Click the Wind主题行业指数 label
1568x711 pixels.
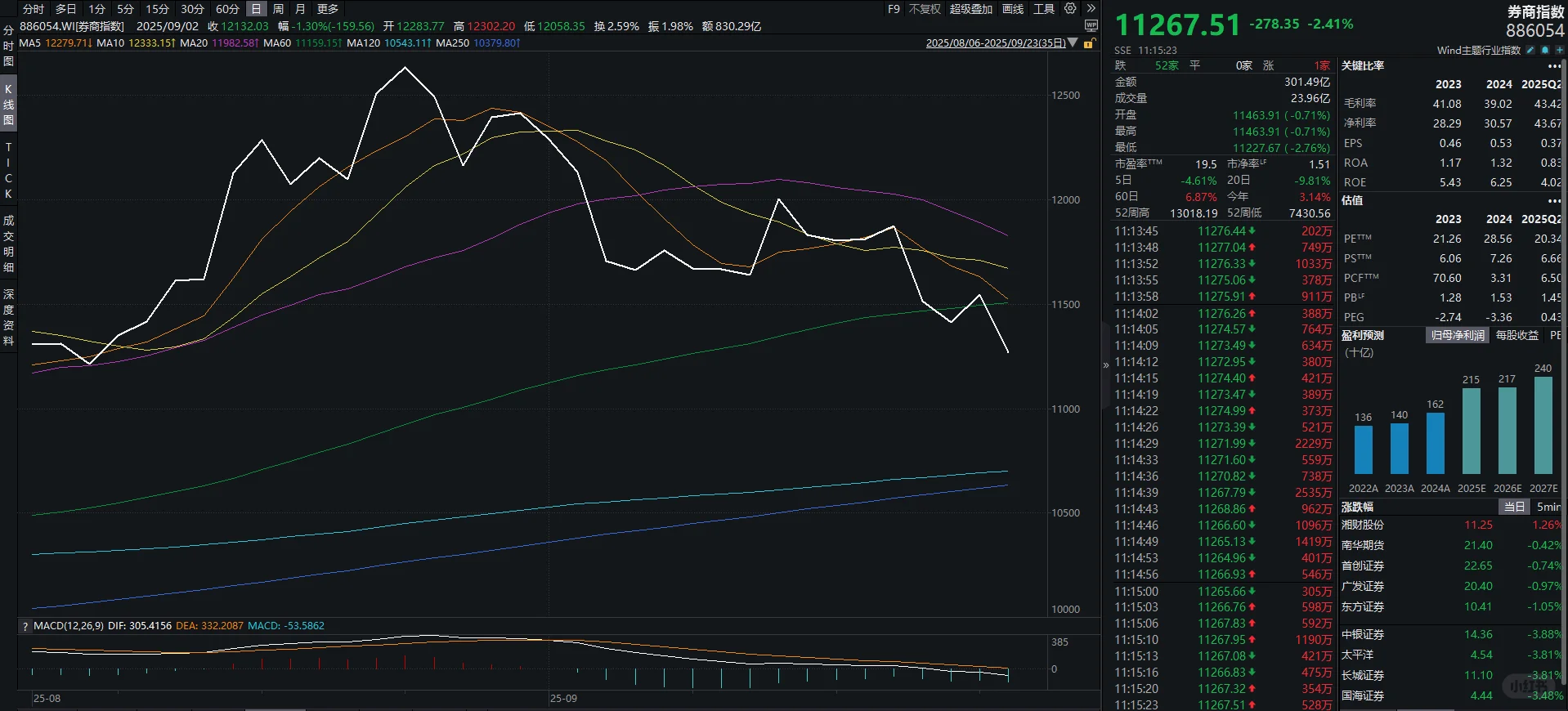click(1479, 51)
